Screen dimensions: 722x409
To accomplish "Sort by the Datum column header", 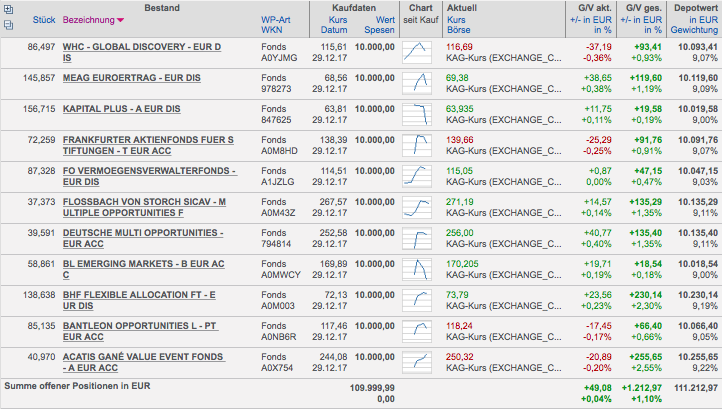I will [x=334, y=30].
